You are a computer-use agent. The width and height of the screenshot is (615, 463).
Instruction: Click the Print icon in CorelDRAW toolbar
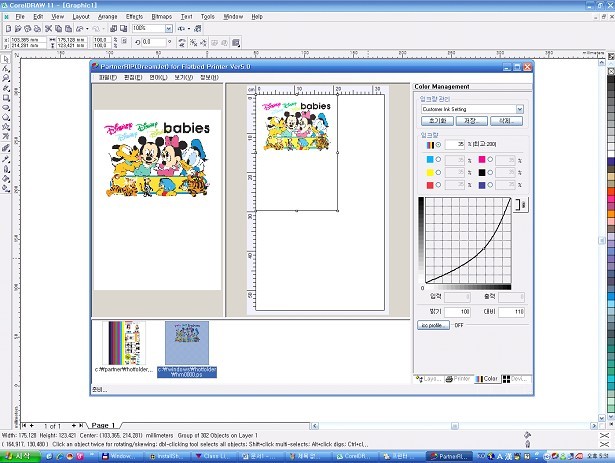pos(37,29)
